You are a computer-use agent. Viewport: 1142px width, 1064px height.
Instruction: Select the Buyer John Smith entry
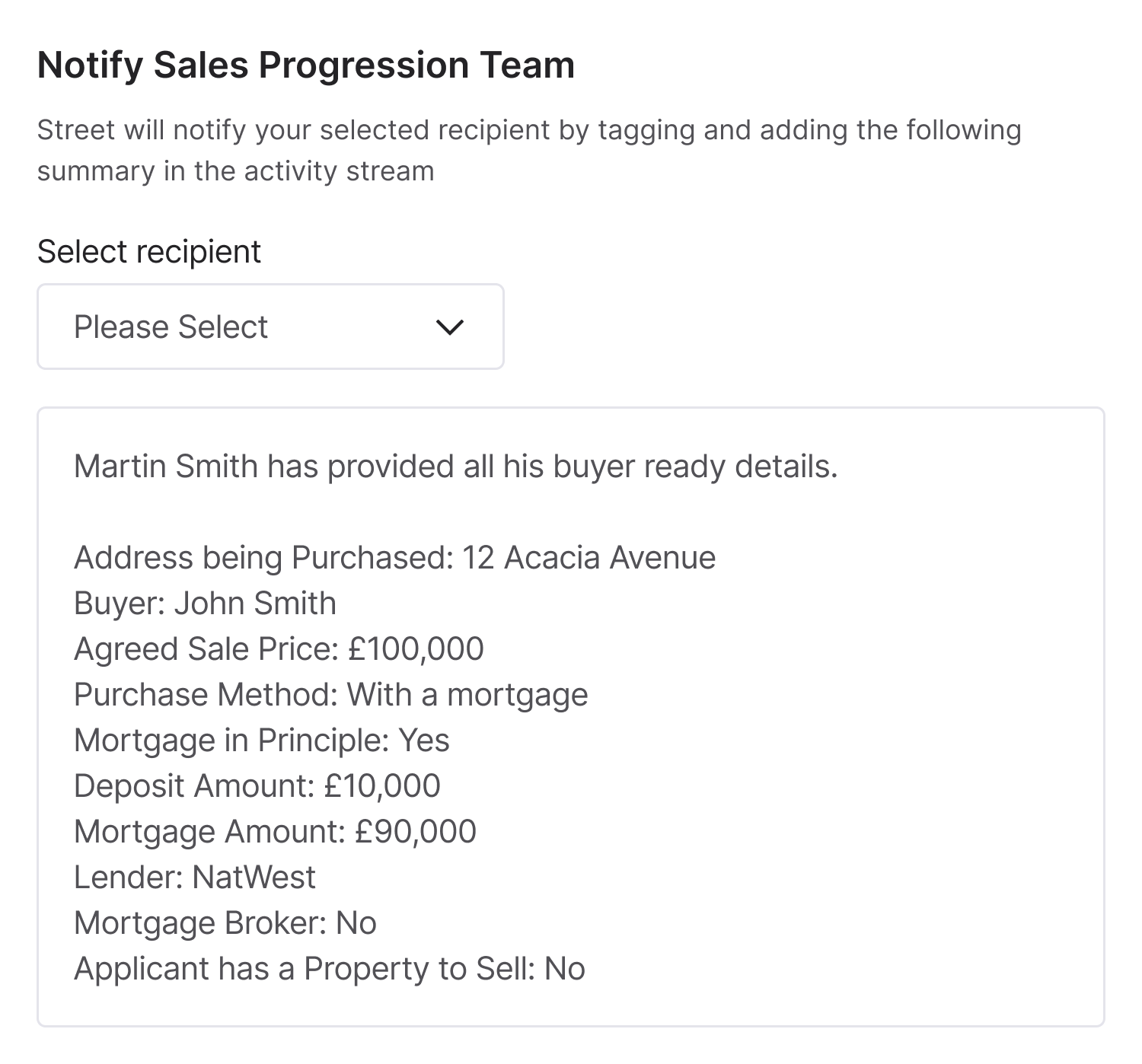[204, 603]
